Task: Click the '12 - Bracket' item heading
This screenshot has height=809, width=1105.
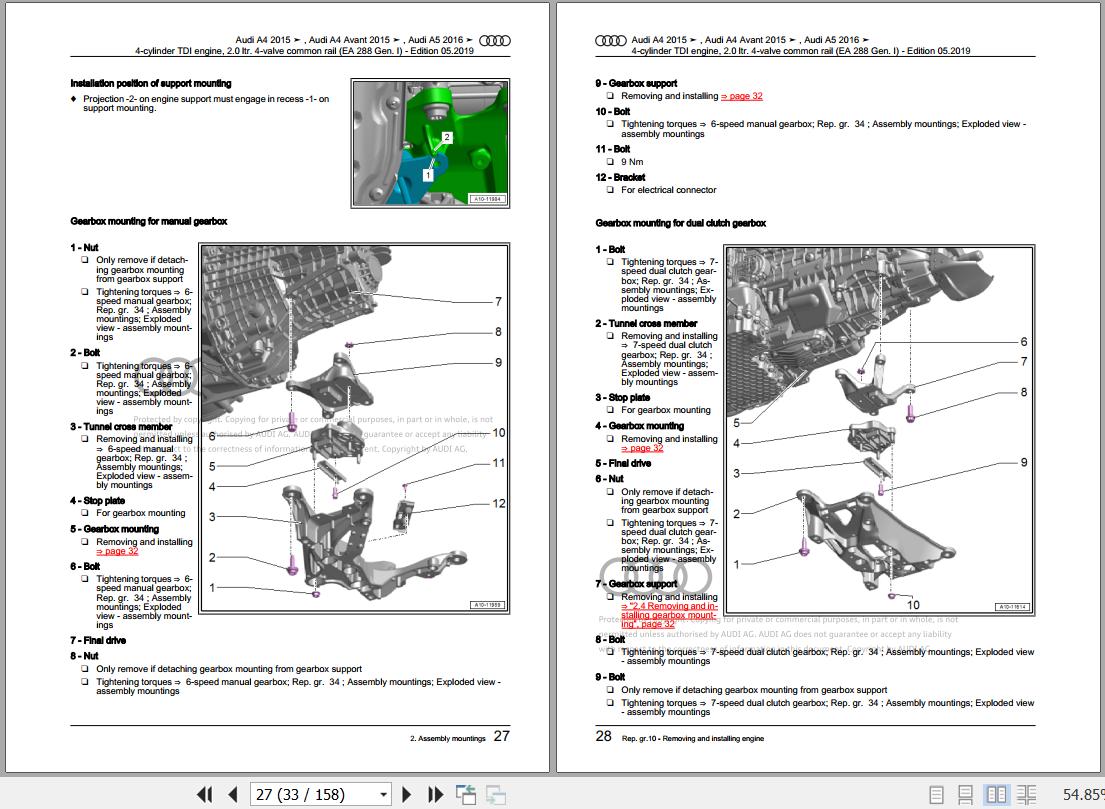Action: coord(620,178)
